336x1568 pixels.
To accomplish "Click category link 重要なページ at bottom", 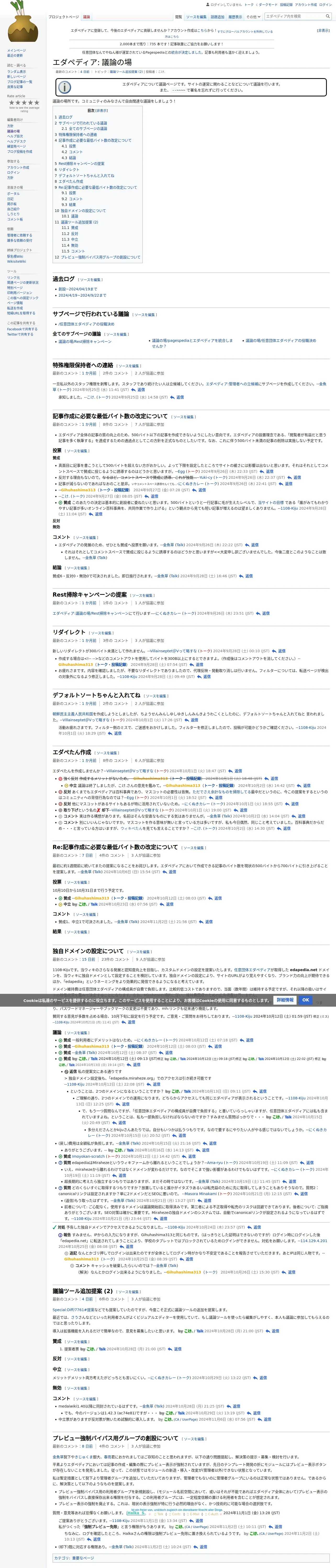I will tap(83, 1558).
